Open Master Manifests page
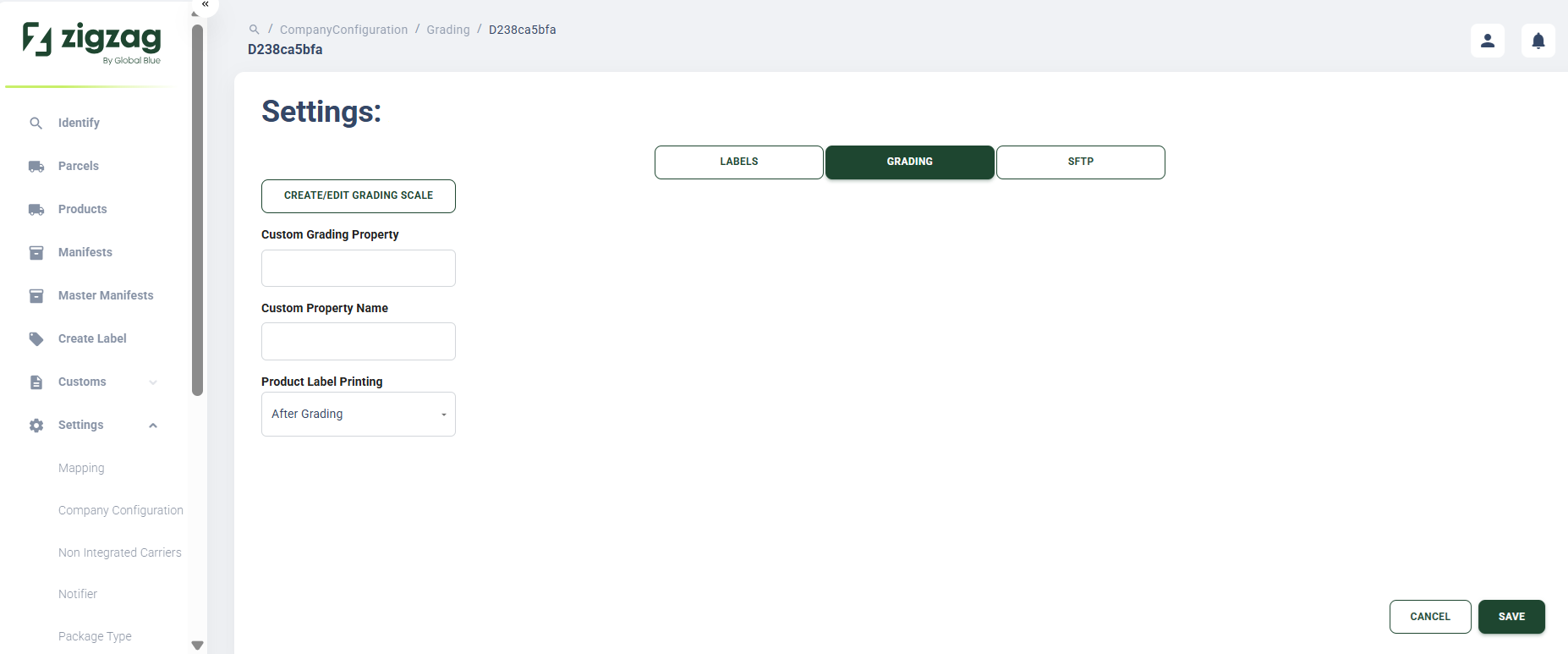This screenshot has width=1568, height=654. (x=106, y=295)
